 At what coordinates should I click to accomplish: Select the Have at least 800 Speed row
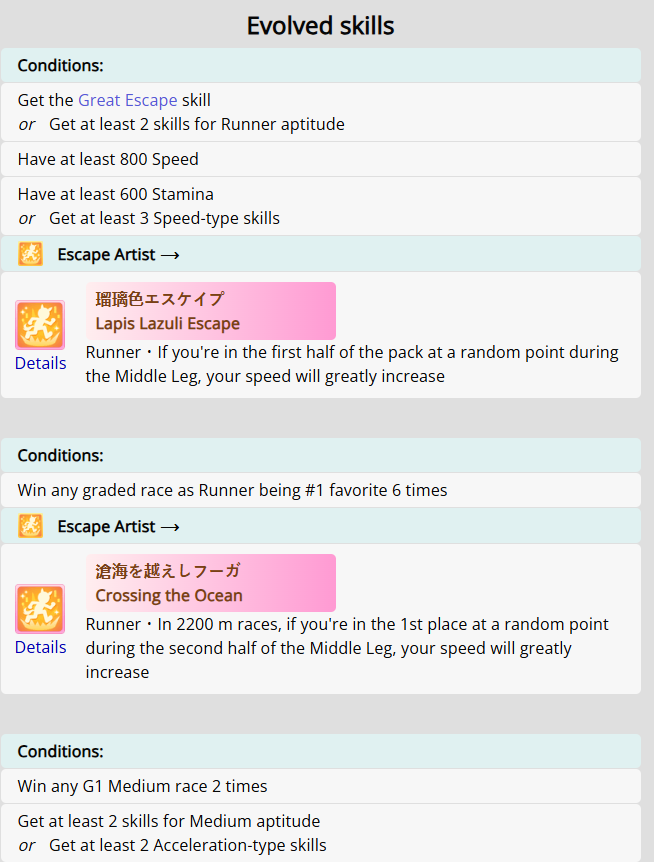(x=321, y=159)
